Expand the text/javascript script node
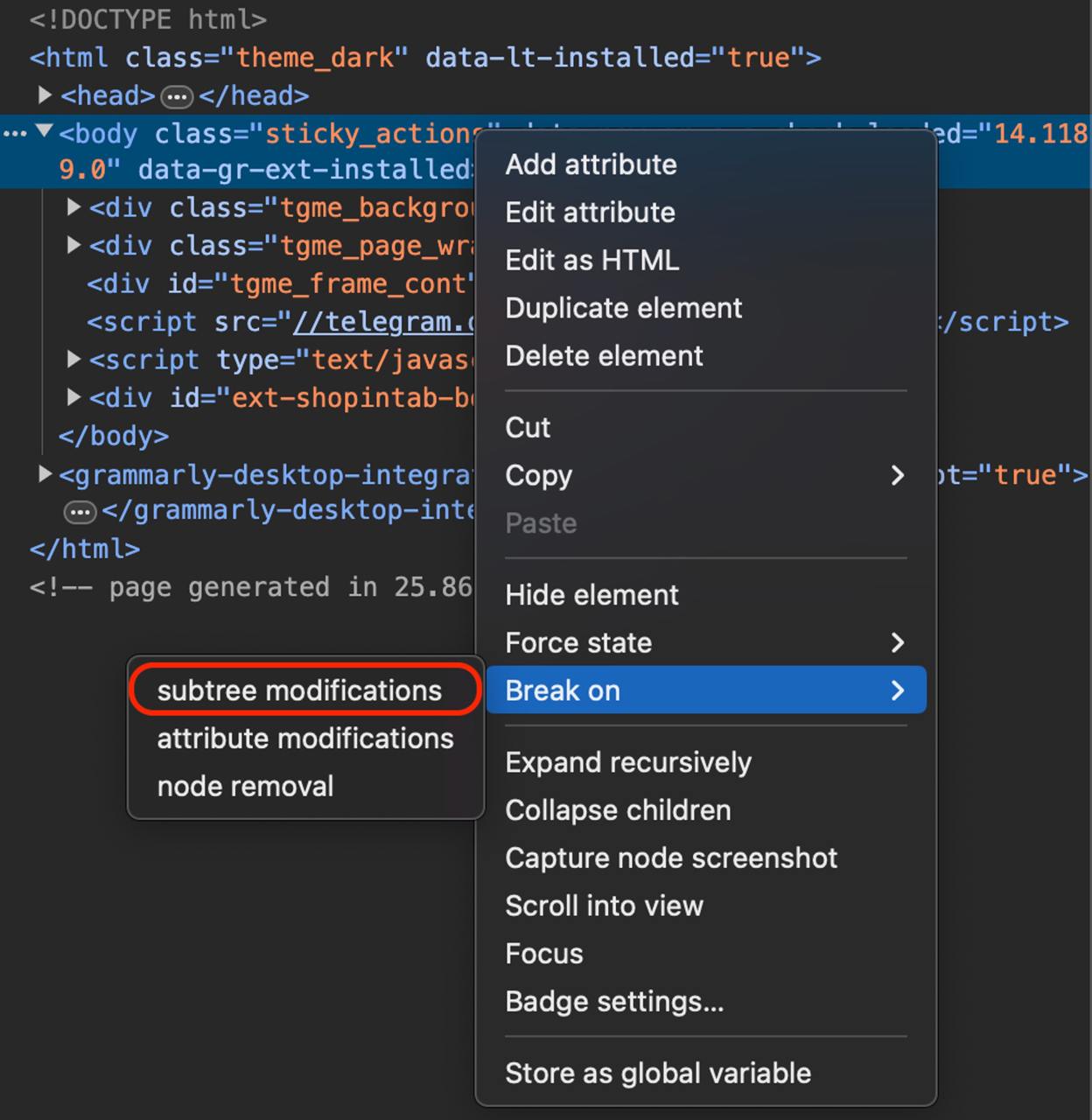 (74, 360)
